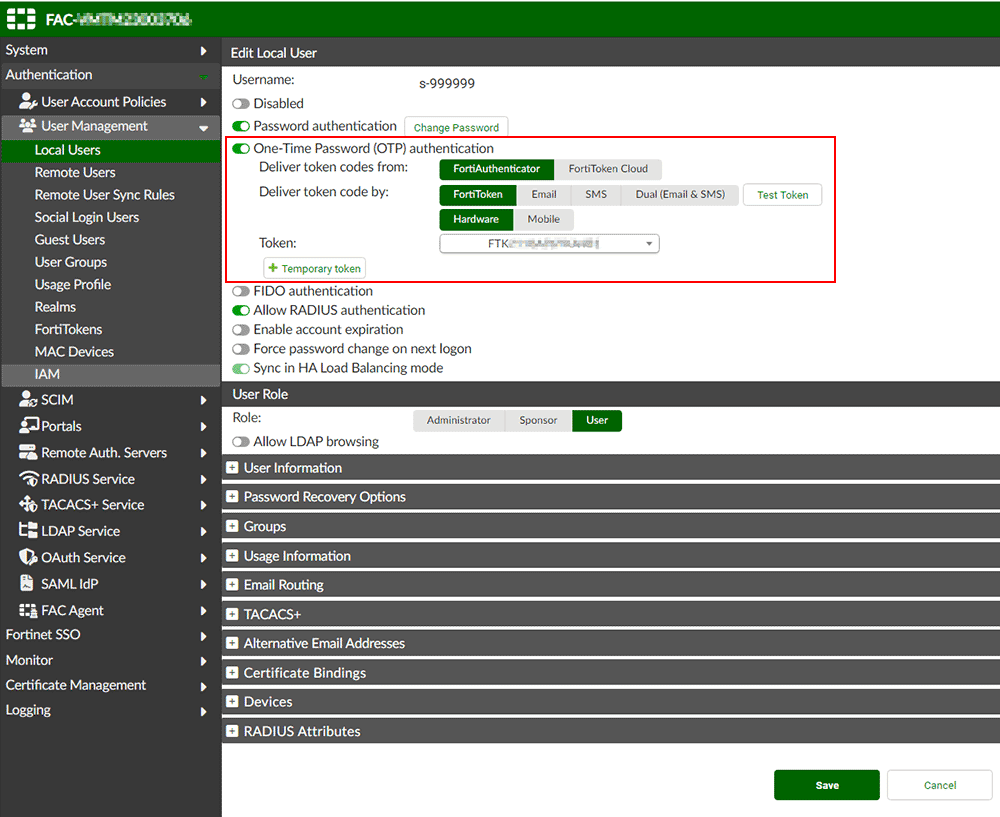The width and height of the screenshot is (1000, 817).
Task: Open Remote Users menu item
Action: [x=111, y=172]
